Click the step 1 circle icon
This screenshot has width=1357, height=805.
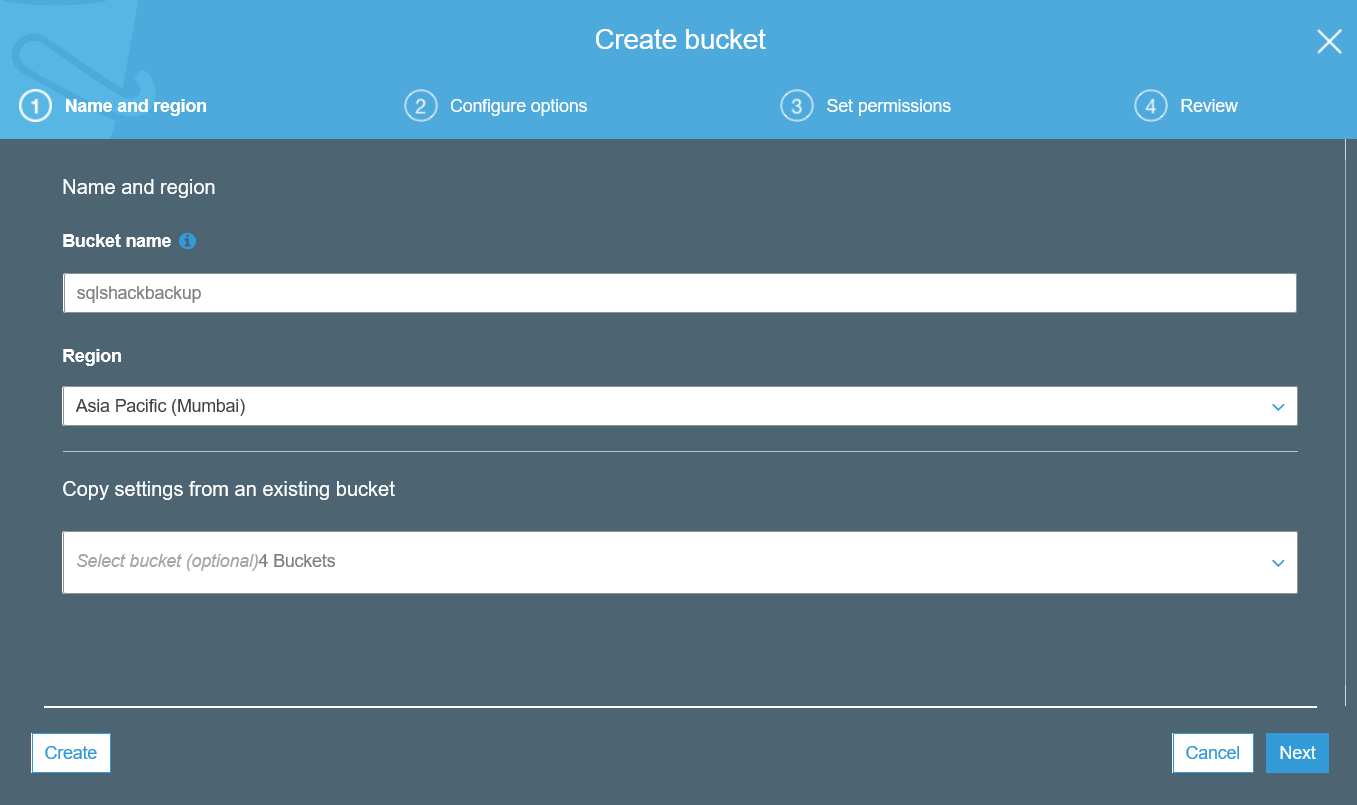pyautogui.click(x=34, y=105)
